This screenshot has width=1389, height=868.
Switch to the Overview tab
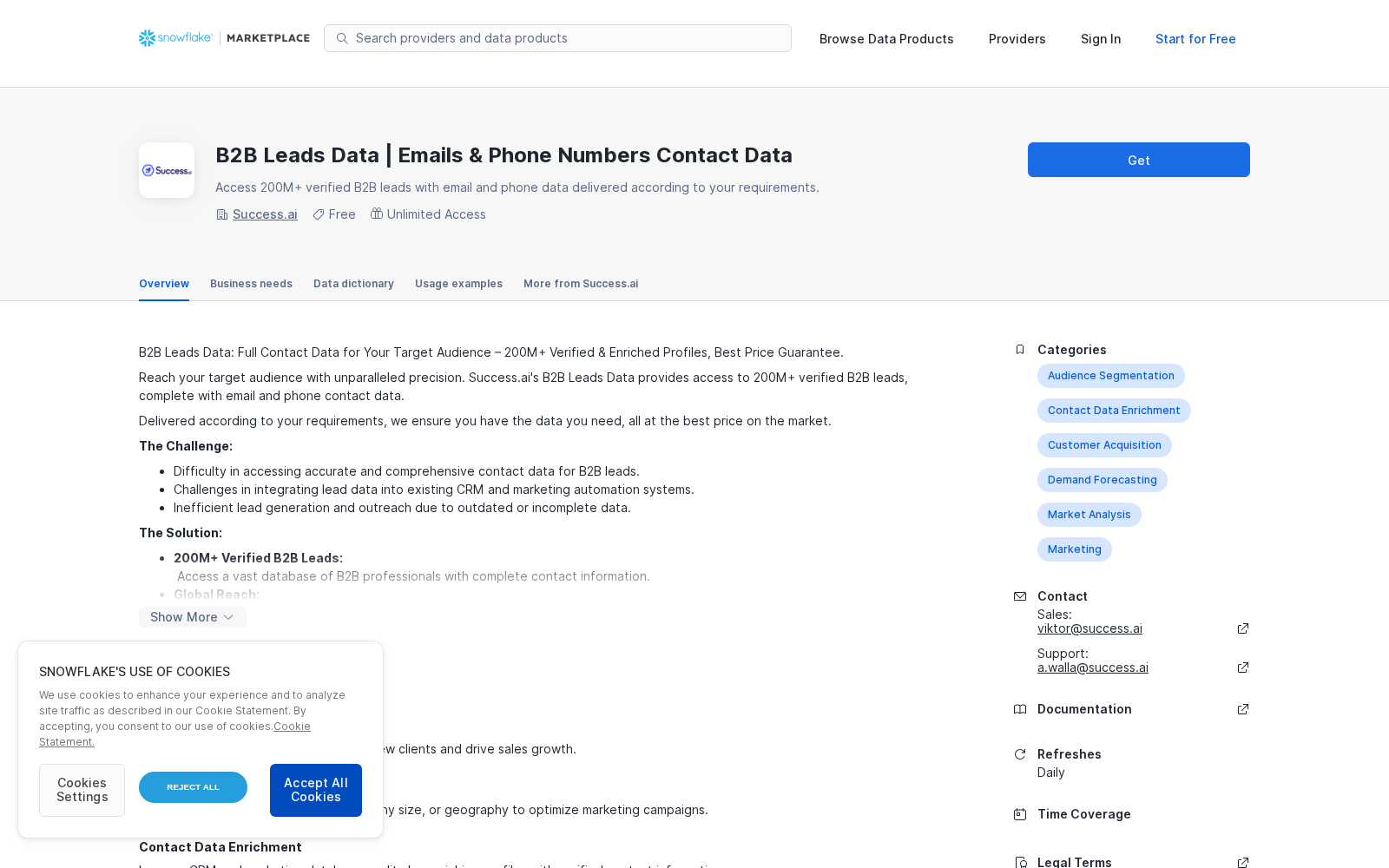click(164, 284)
